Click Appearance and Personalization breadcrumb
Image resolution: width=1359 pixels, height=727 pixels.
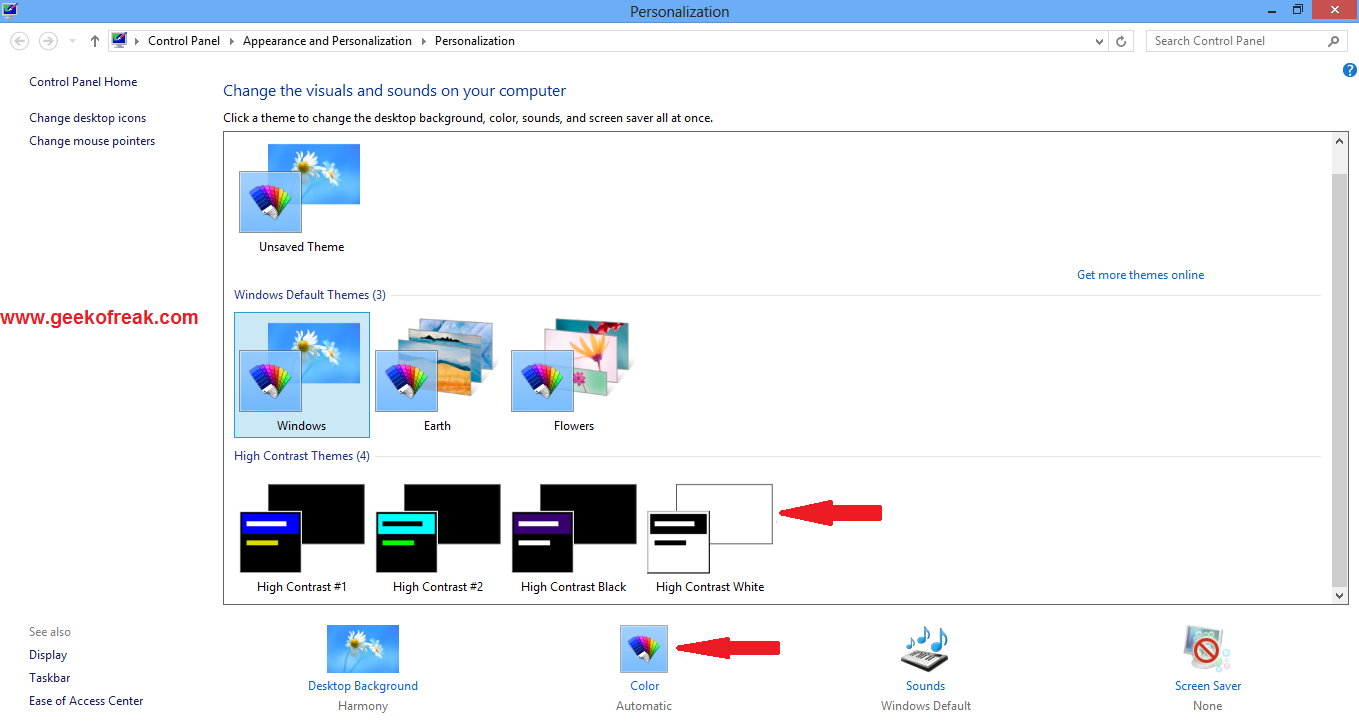[x=327, y=41]
